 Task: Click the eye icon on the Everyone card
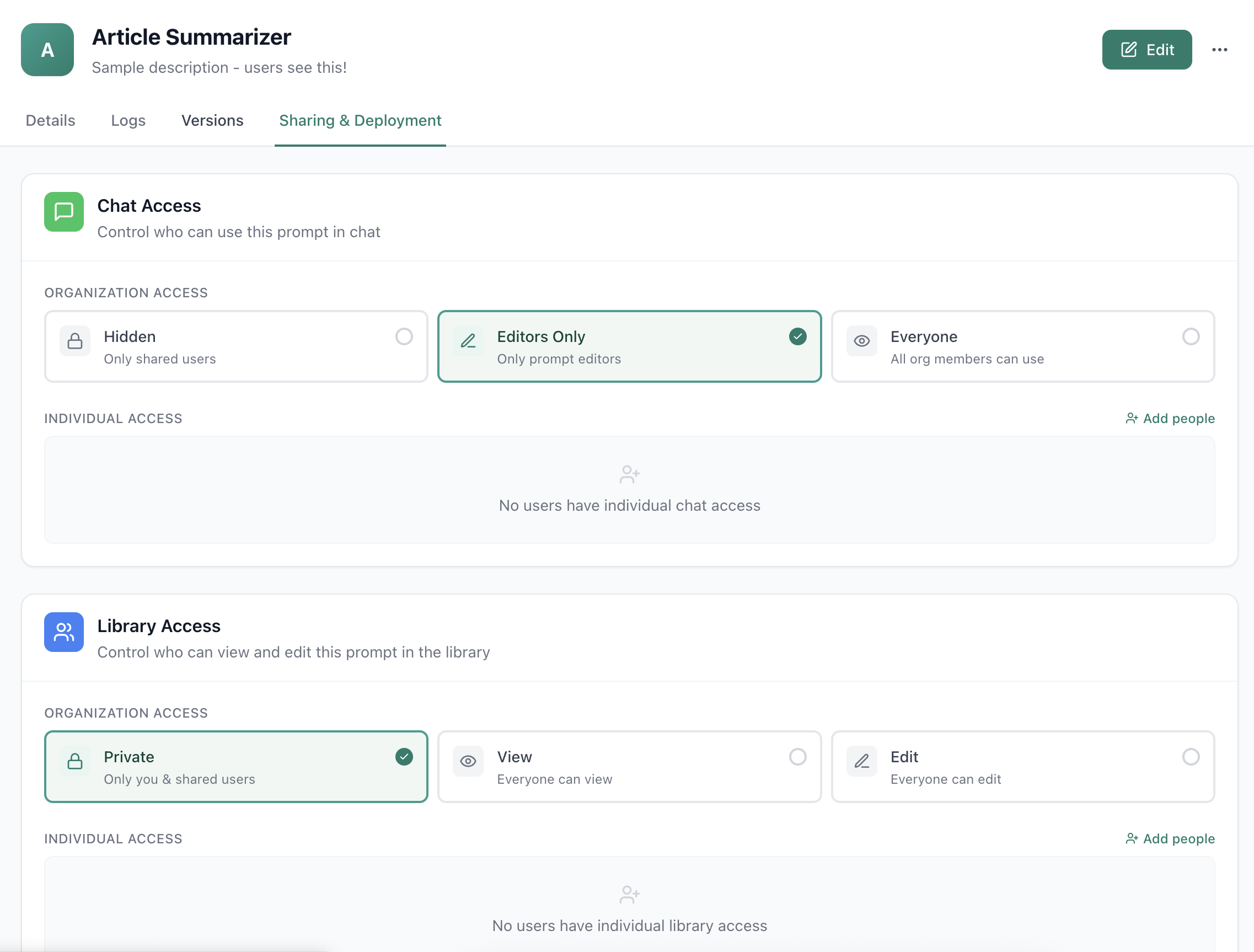point(861,341)
